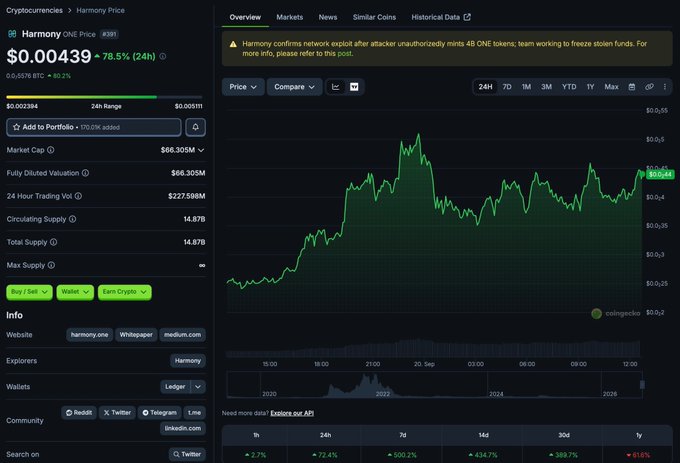This screenshot has width=680, height=463.
Task: Open linkedin.com community link
Action: (x=183, y=428)
